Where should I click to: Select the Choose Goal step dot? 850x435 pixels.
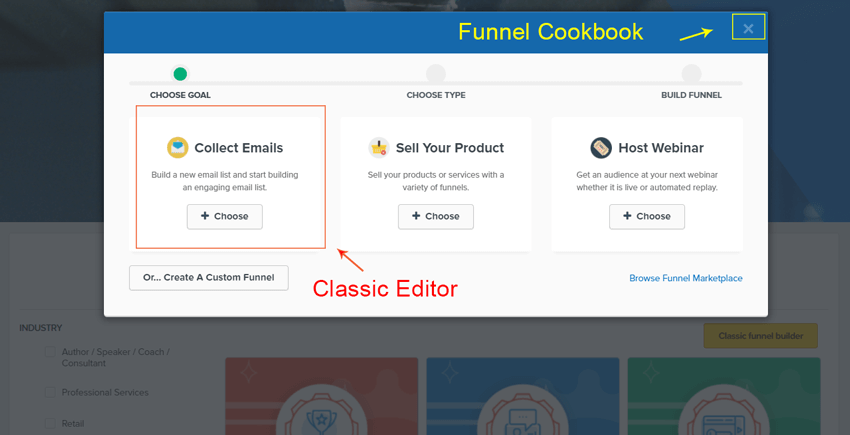click(x=180, y=74)
